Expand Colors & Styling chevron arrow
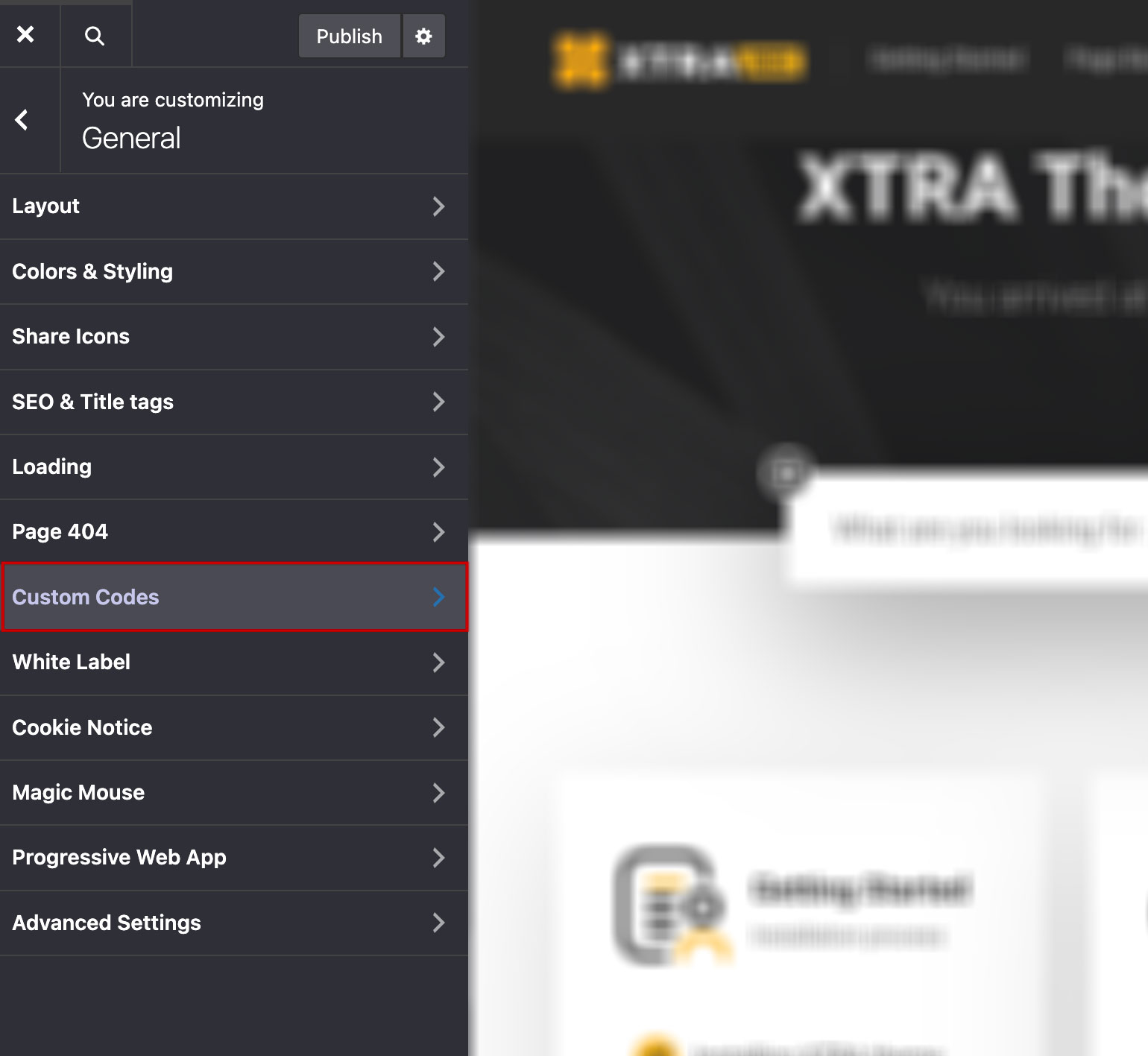Screen dimensions: 1148x1056 (x=438, y=271)
